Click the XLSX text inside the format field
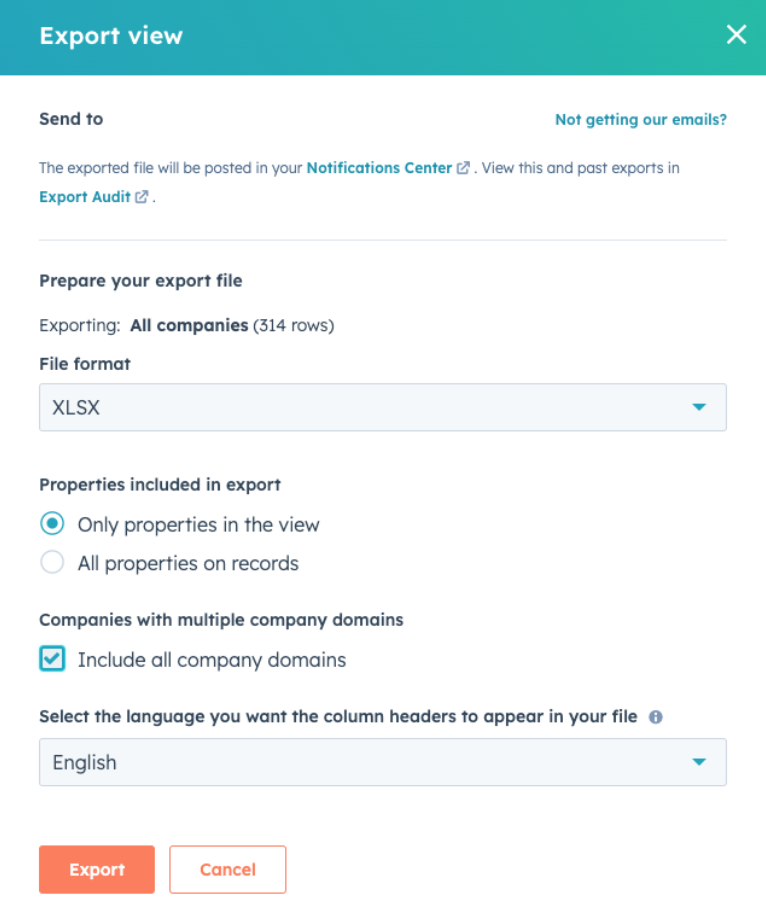Screen dimensions: 766x916 [76, 407]
